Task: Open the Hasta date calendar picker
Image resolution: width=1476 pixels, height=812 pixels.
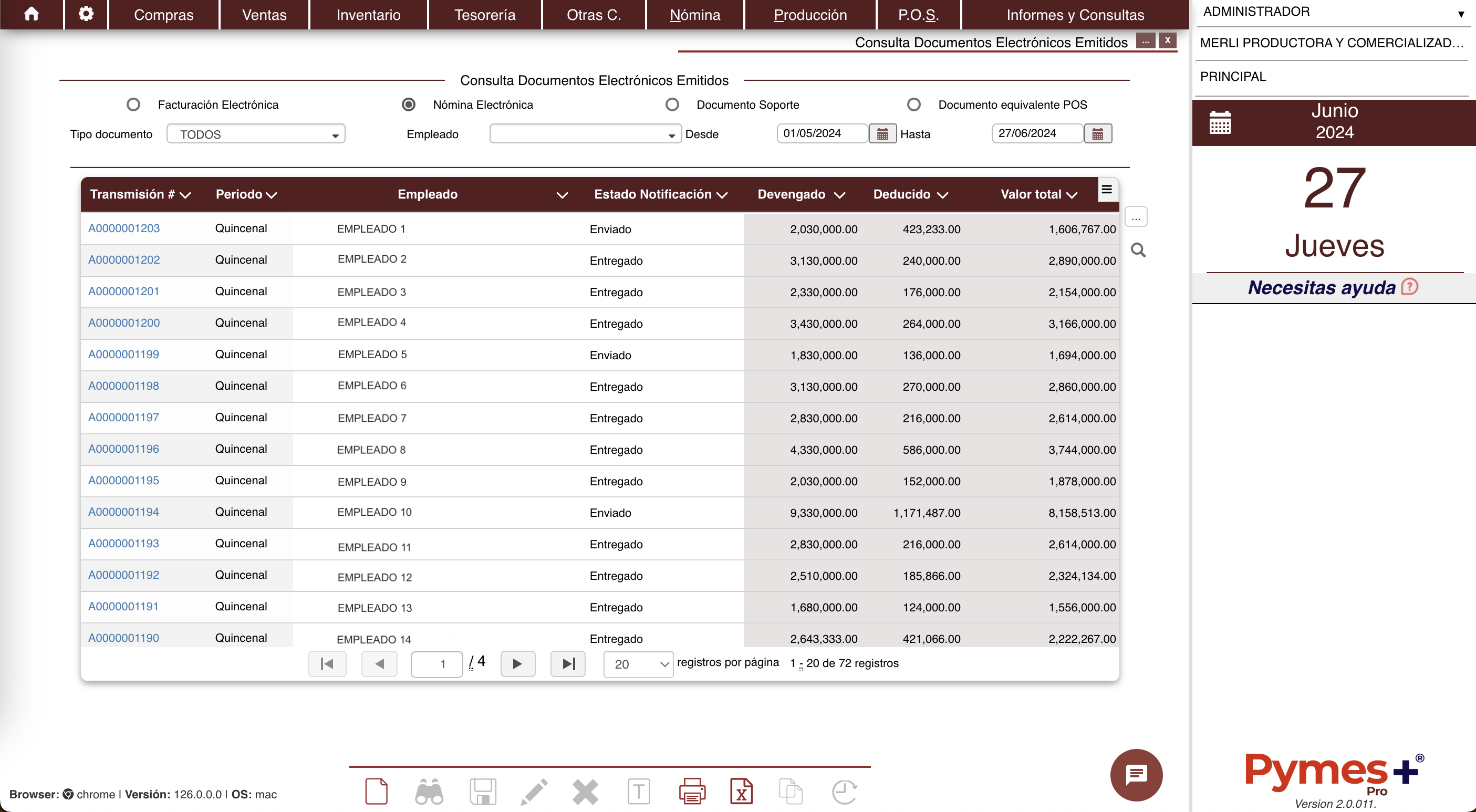Action: (x=1097, y=133)
